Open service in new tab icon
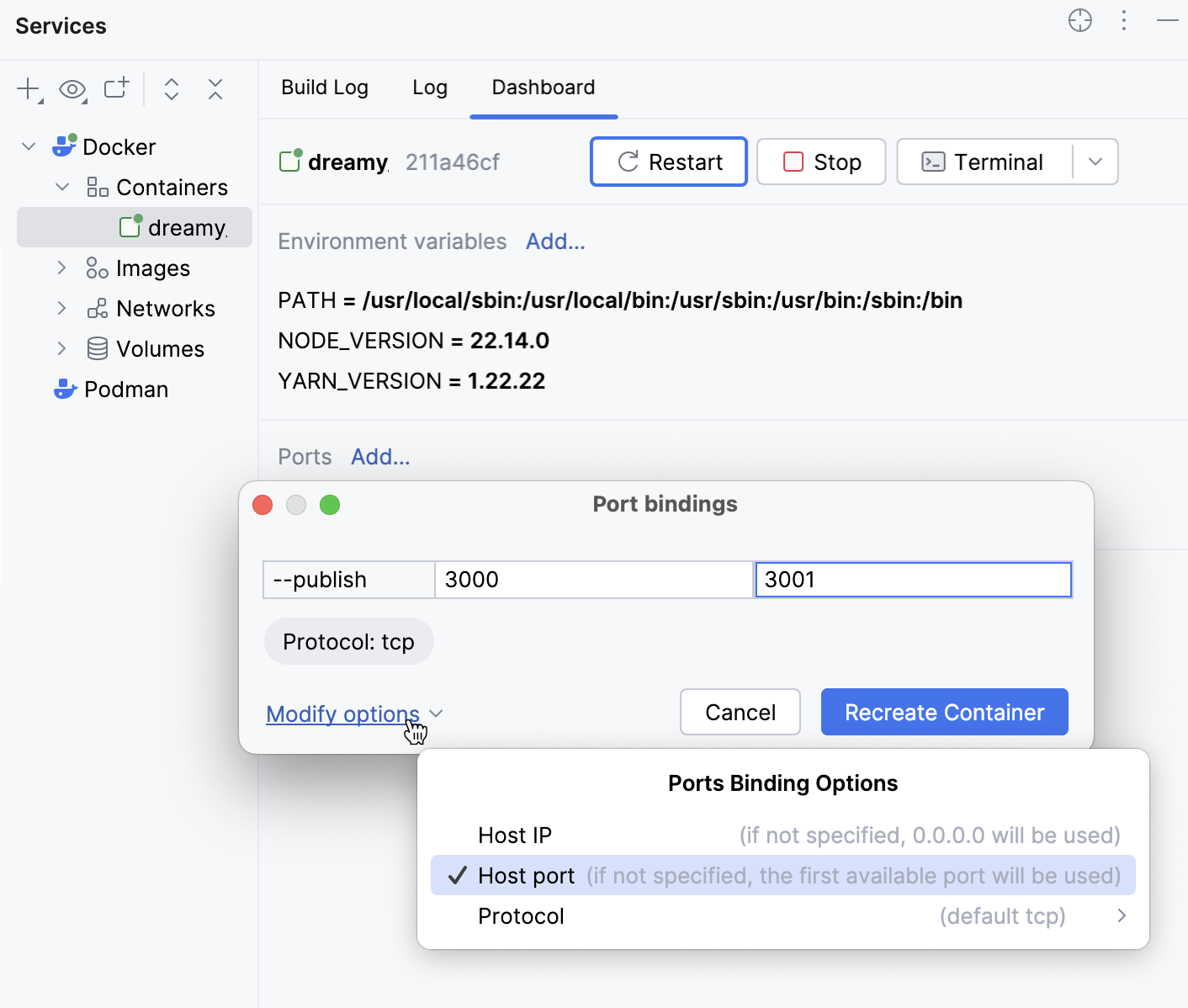The height and width of the screenshot is (1008, 1188). point(115,88)
